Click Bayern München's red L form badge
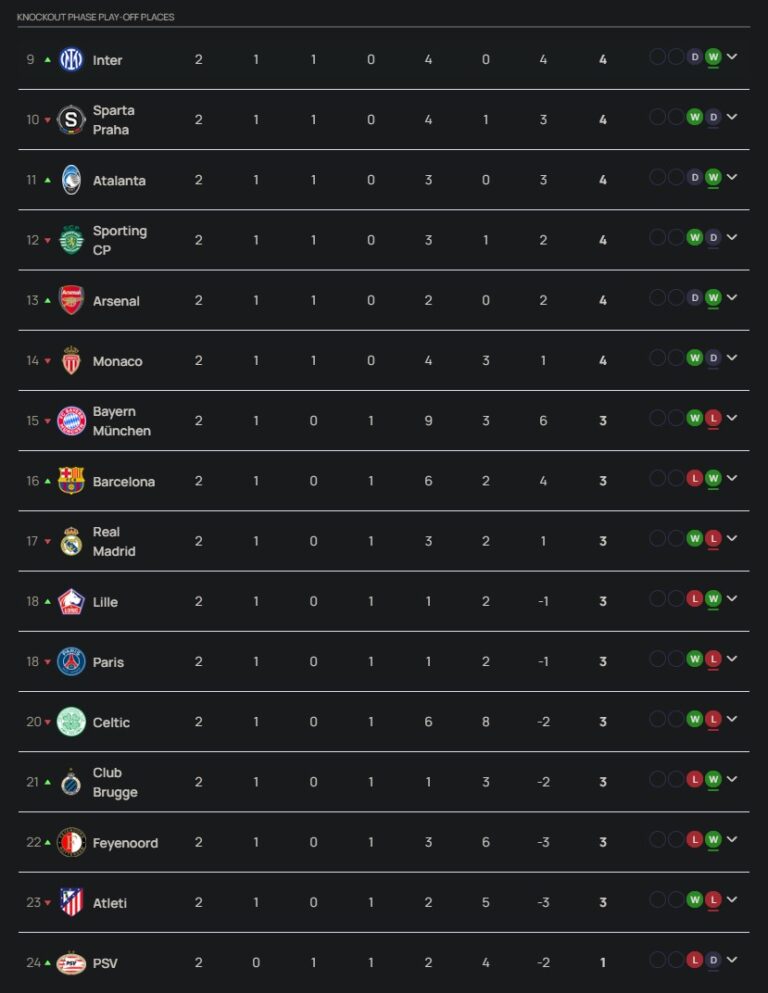The image size is (768, 993). [713, 418]
